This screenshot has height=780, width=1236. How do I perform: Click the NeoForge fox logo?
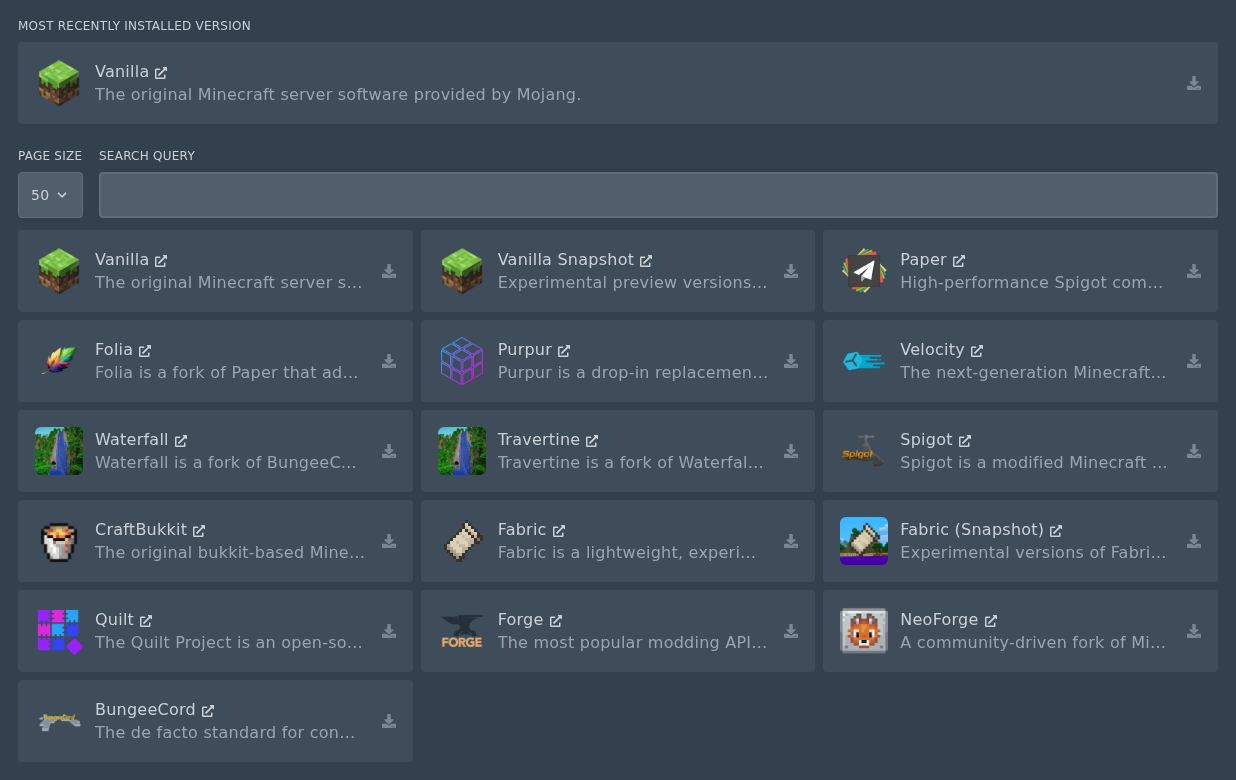pos(864,631)
